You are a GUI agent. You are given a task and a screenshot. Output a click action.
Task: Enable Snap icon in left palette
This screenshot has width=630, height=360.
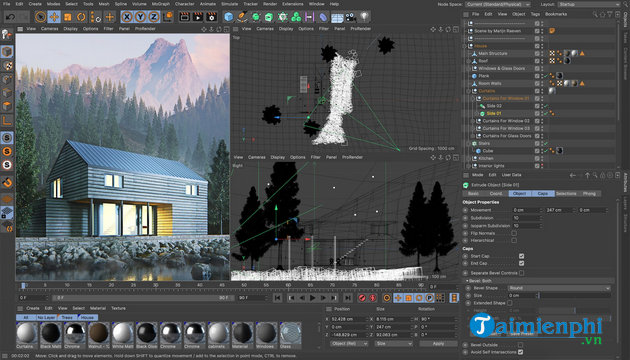(7, 138)
